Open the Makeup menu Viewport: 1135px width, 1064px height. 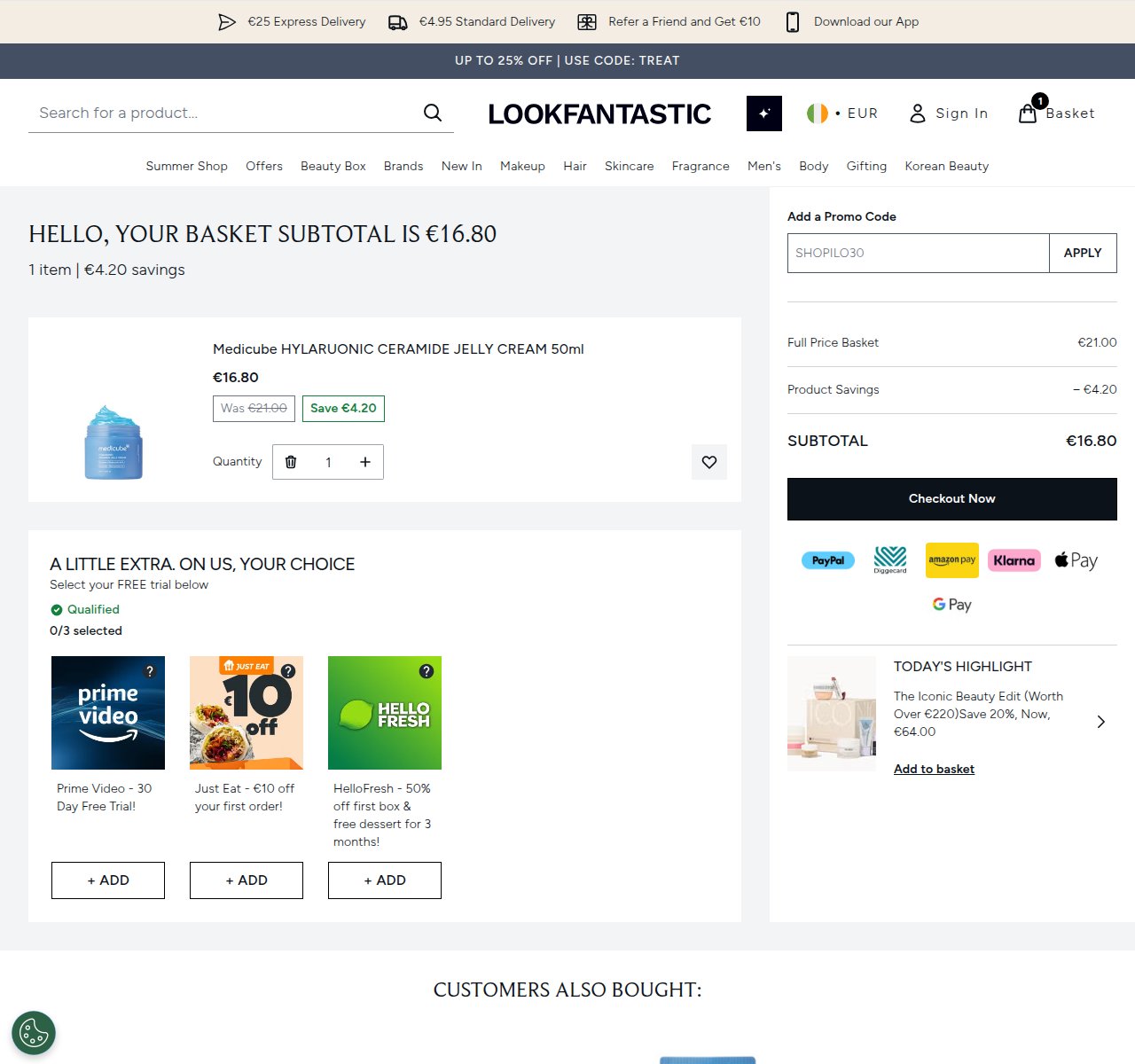click(522, 166)
